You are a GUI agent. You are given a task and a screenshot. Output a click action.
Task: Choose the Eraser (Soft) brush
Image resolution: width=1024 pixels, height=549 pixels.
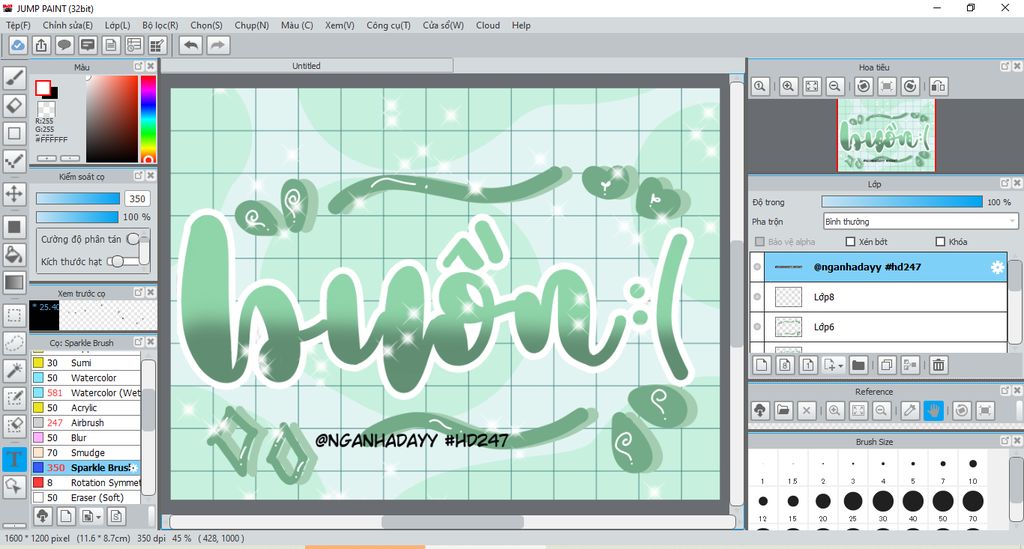86,498
